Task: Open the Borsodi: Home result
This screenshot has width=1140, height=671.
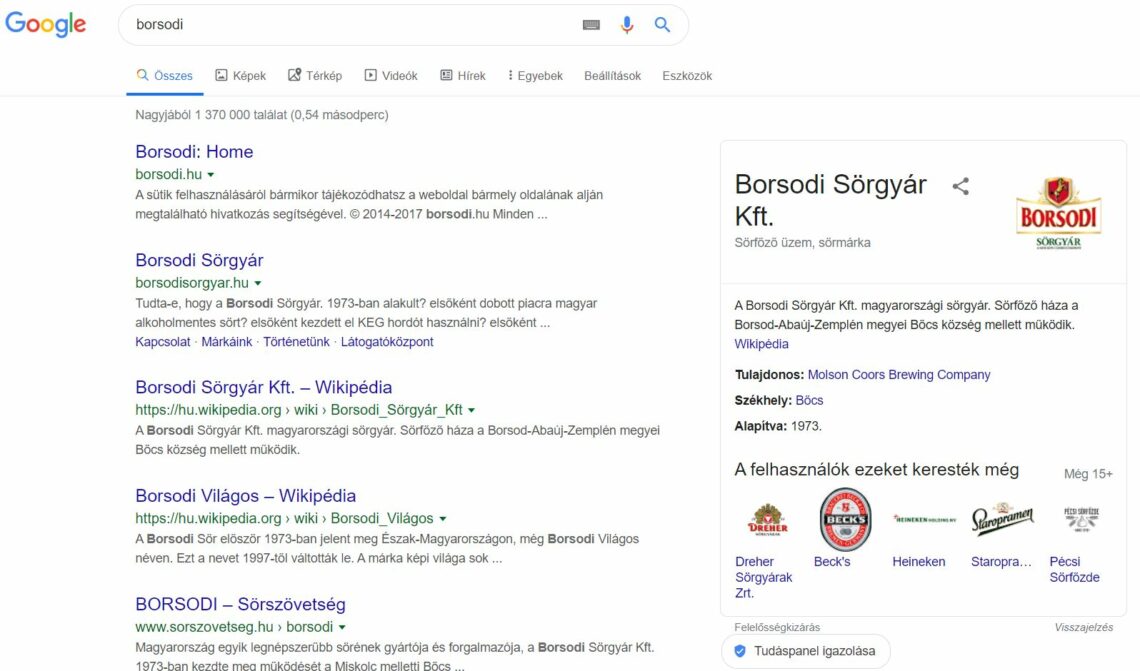Action: 194,152
